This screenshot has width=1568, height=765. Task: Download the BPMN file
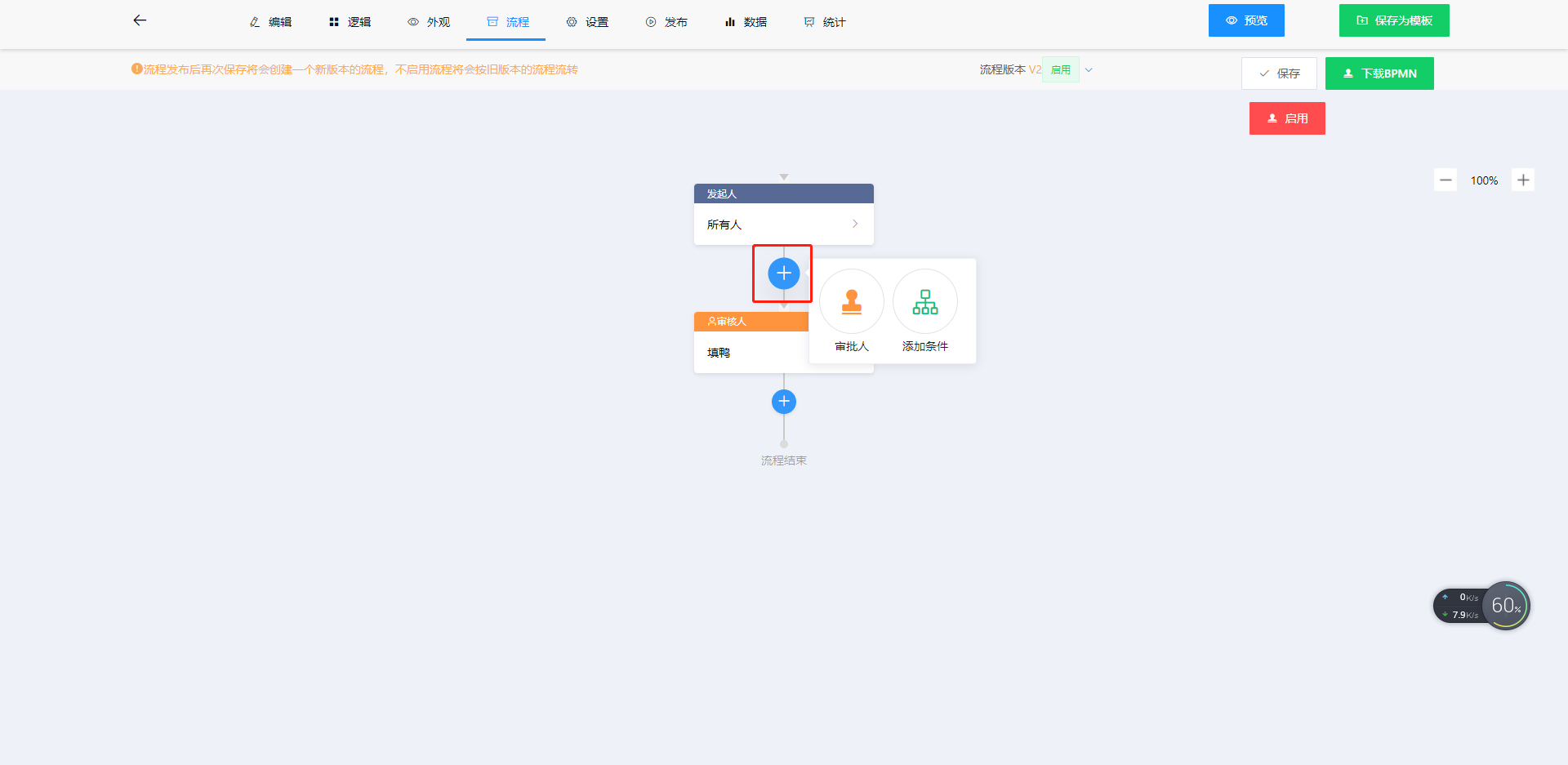[x=1379, y=73]
